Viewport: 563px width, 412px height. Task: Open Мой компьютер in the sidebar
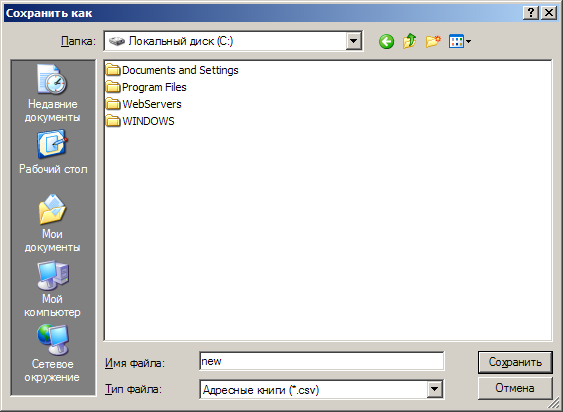point(52,290)
